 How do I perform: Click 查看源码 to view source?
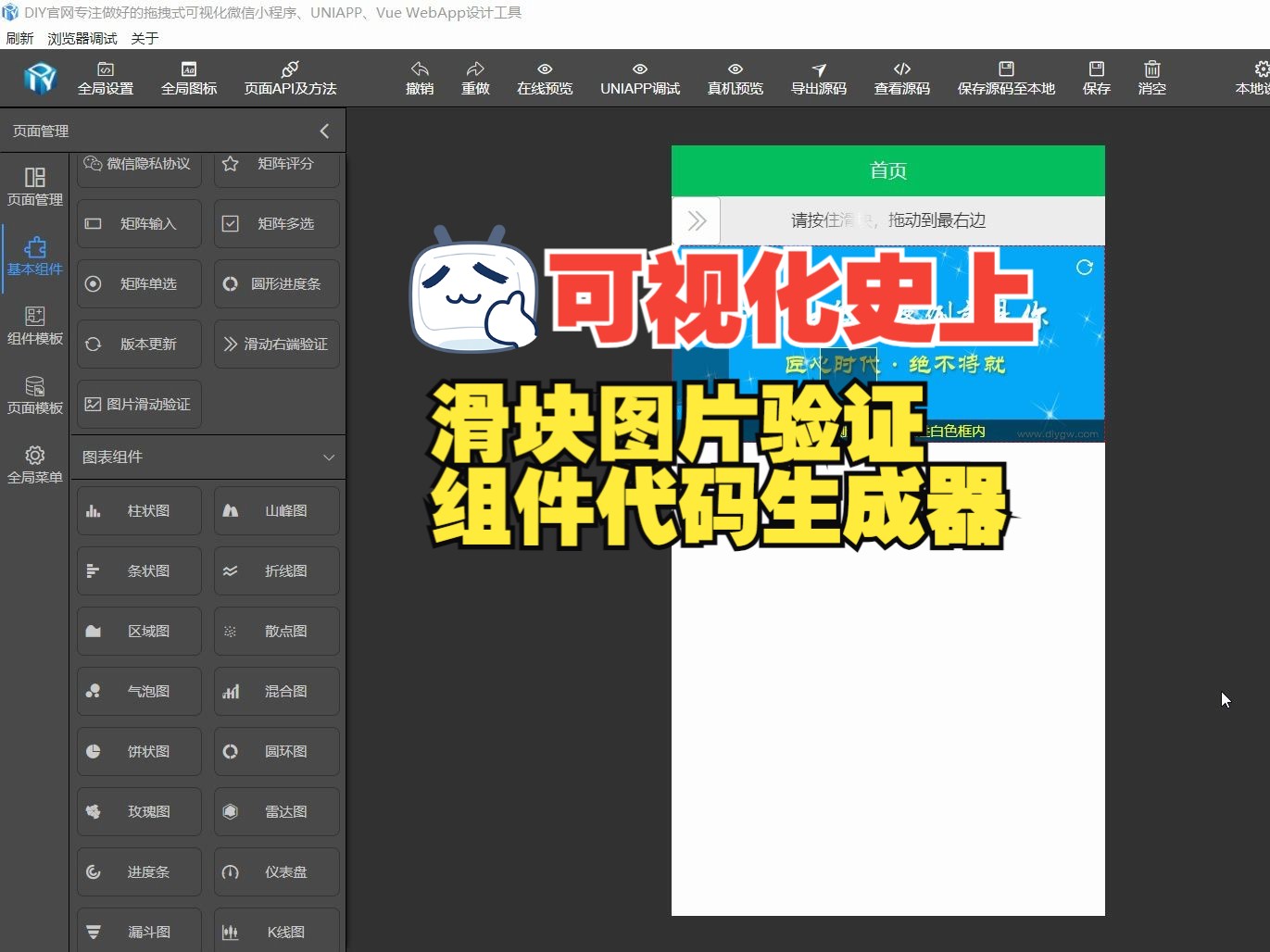pos(900,78)
